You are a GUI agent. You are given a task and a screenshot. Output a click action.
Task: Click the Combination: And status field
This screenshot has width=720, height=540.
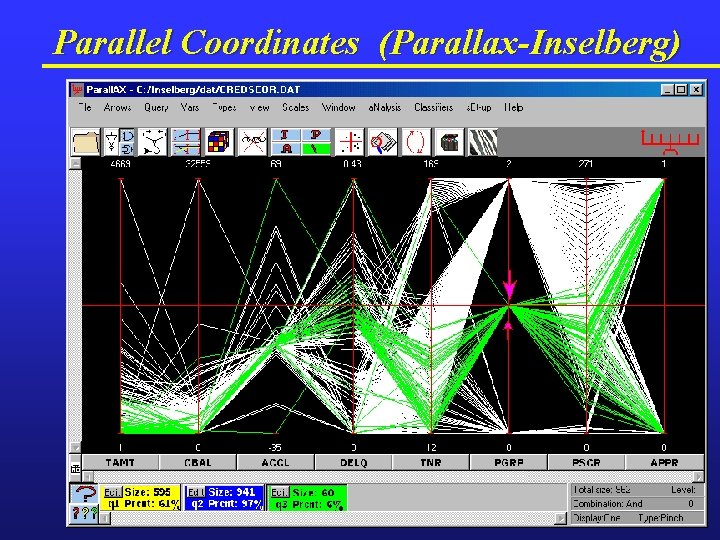pos(638,504)
